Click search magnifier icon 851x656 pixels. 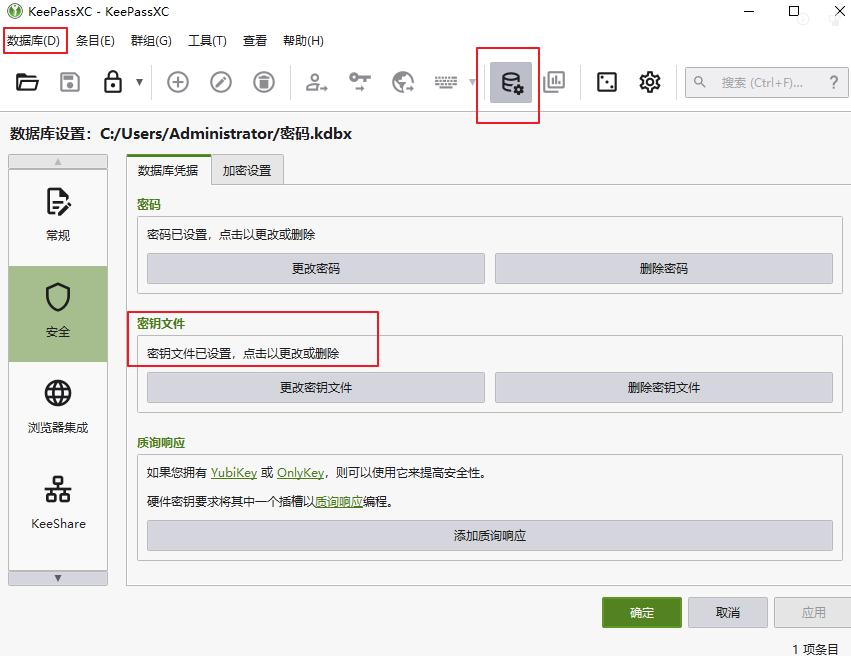click(x=700, y=82)
